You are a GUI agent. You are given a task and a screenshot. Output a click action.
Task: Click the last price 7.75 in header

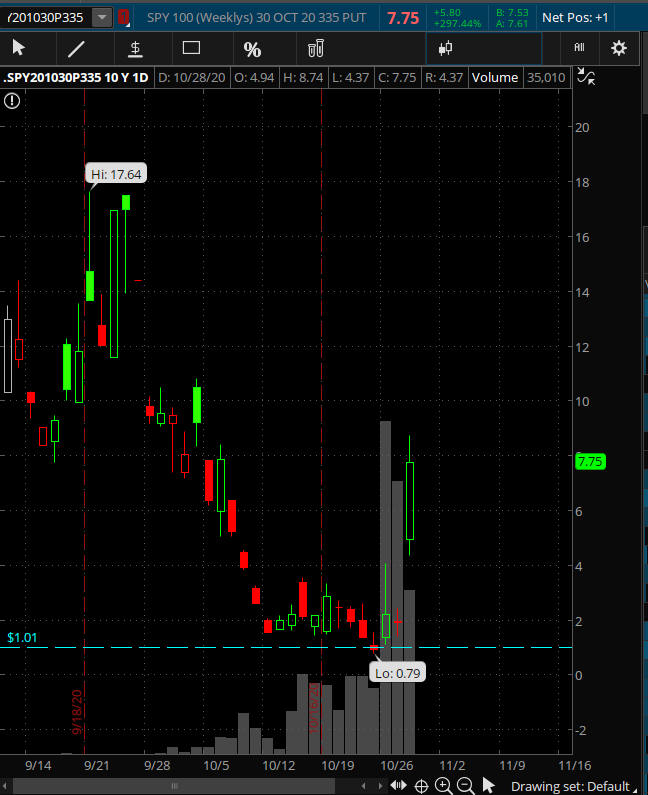click(403, 18)
